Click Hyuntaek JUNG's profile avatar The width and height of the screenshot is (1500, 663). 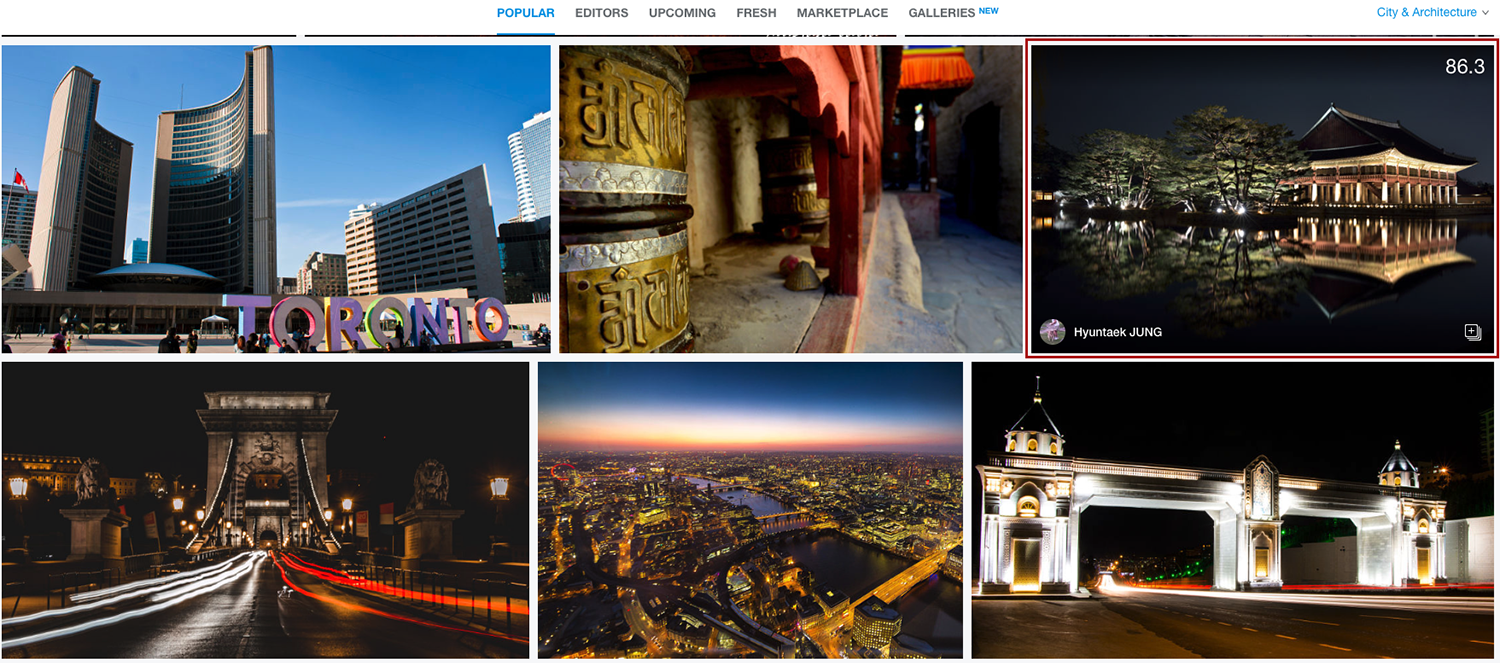(x=1052, y=332)
